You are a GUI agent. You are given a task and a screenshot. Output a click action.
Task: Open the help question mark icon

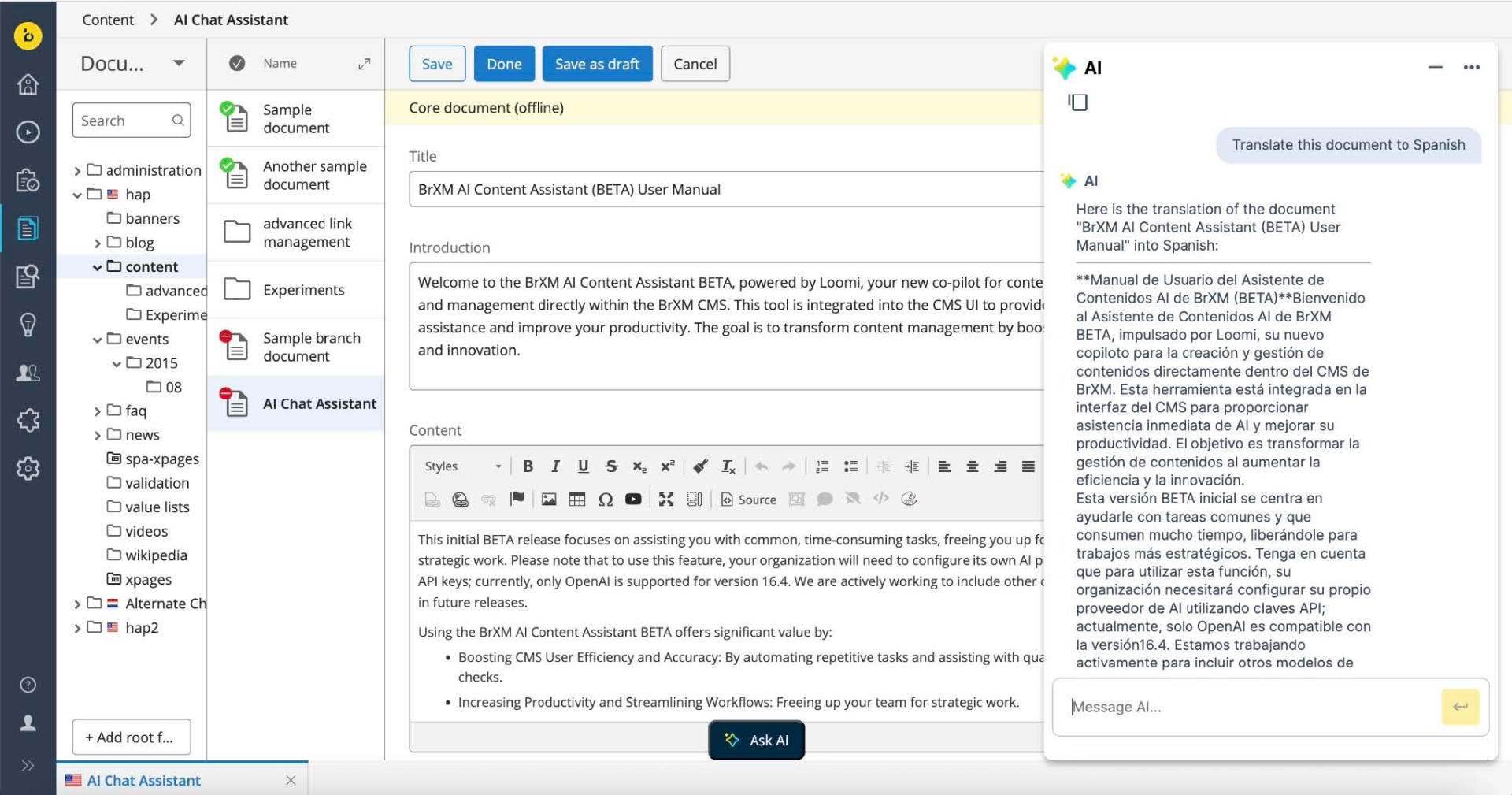[28, 685]
